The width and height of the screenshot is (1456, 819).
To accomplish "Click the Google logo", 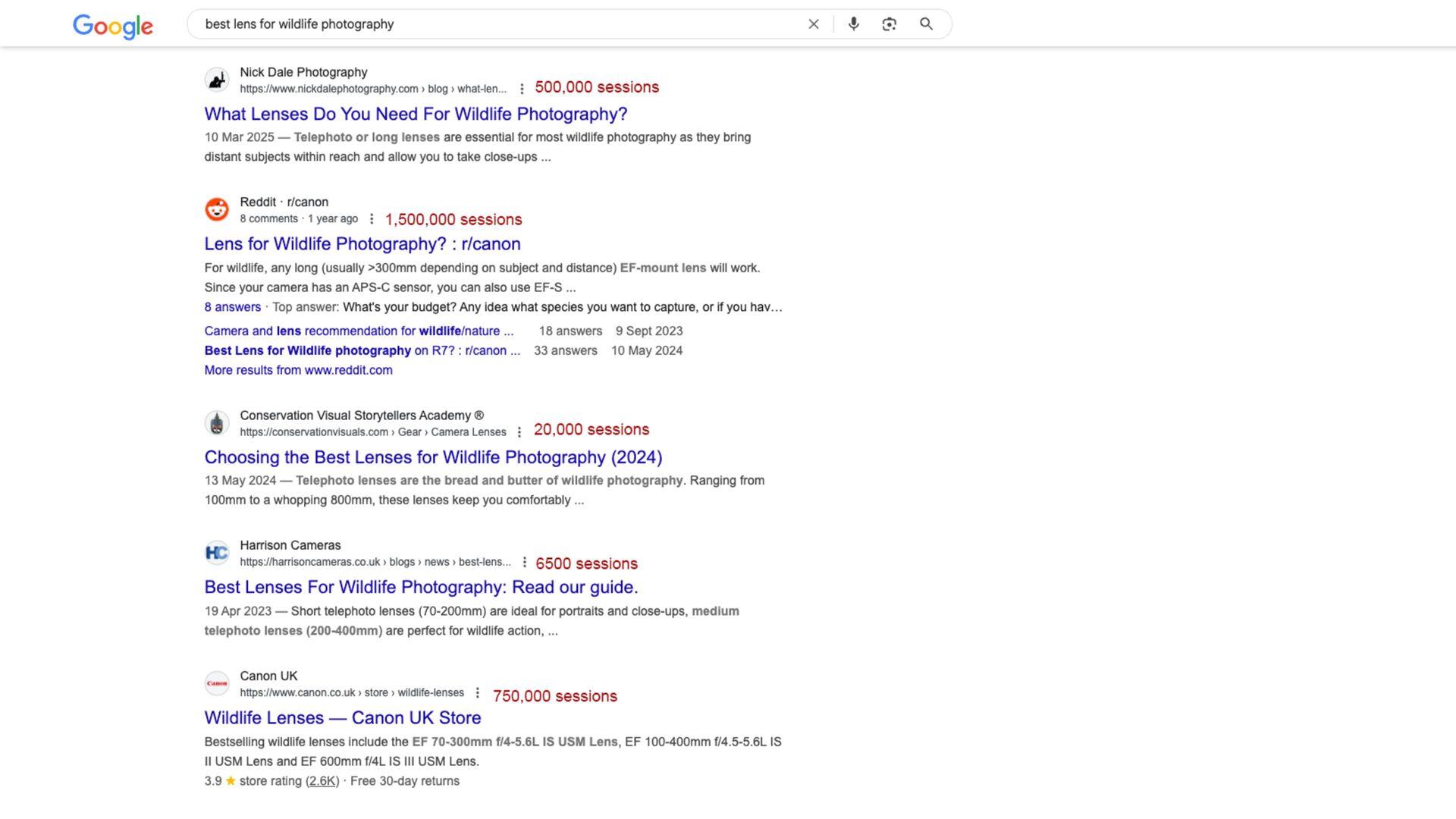I will pos(113,26).
